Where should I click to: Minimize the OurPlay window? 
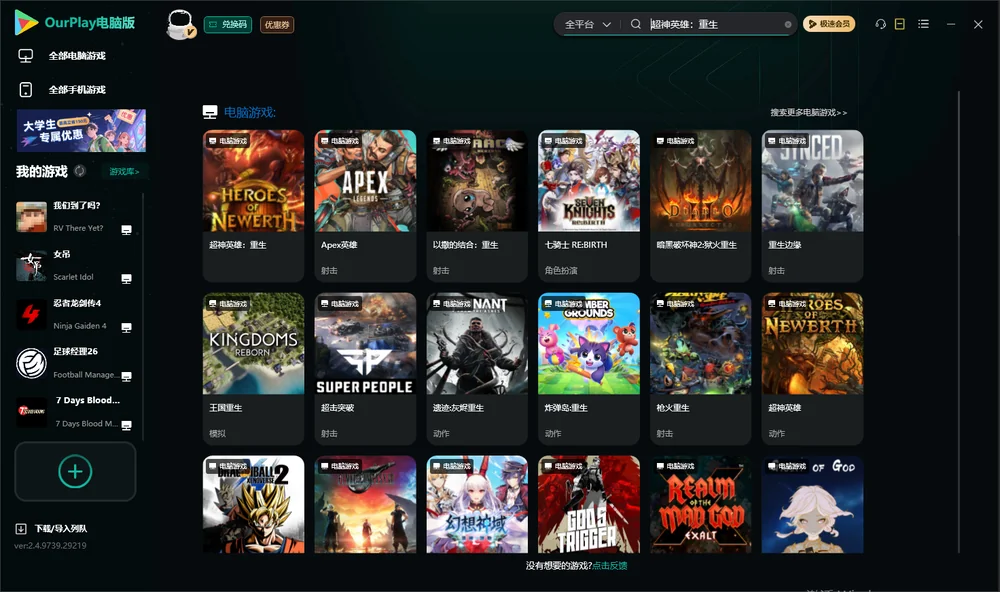tap(951, 24)
